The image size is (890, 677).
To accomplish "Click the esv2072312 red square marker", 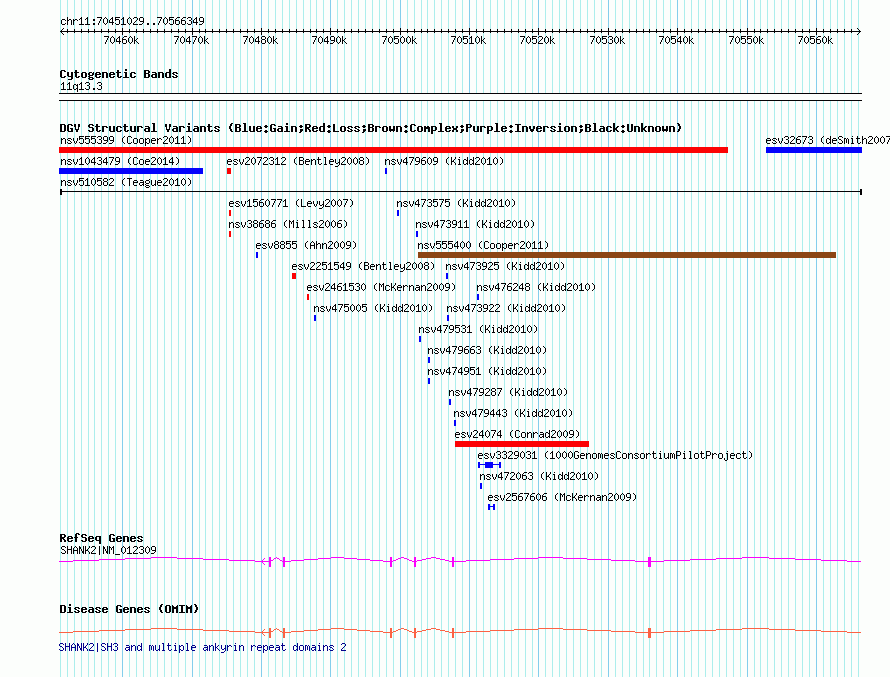I will (229, 171).
